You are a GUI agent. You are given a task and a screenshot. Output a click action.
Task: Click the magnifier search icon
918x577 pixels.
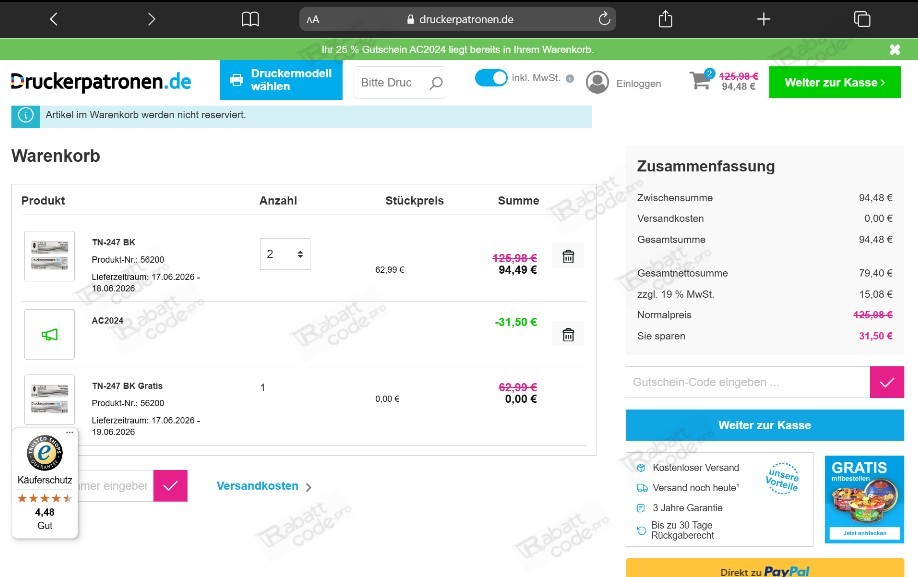[436, 83]
